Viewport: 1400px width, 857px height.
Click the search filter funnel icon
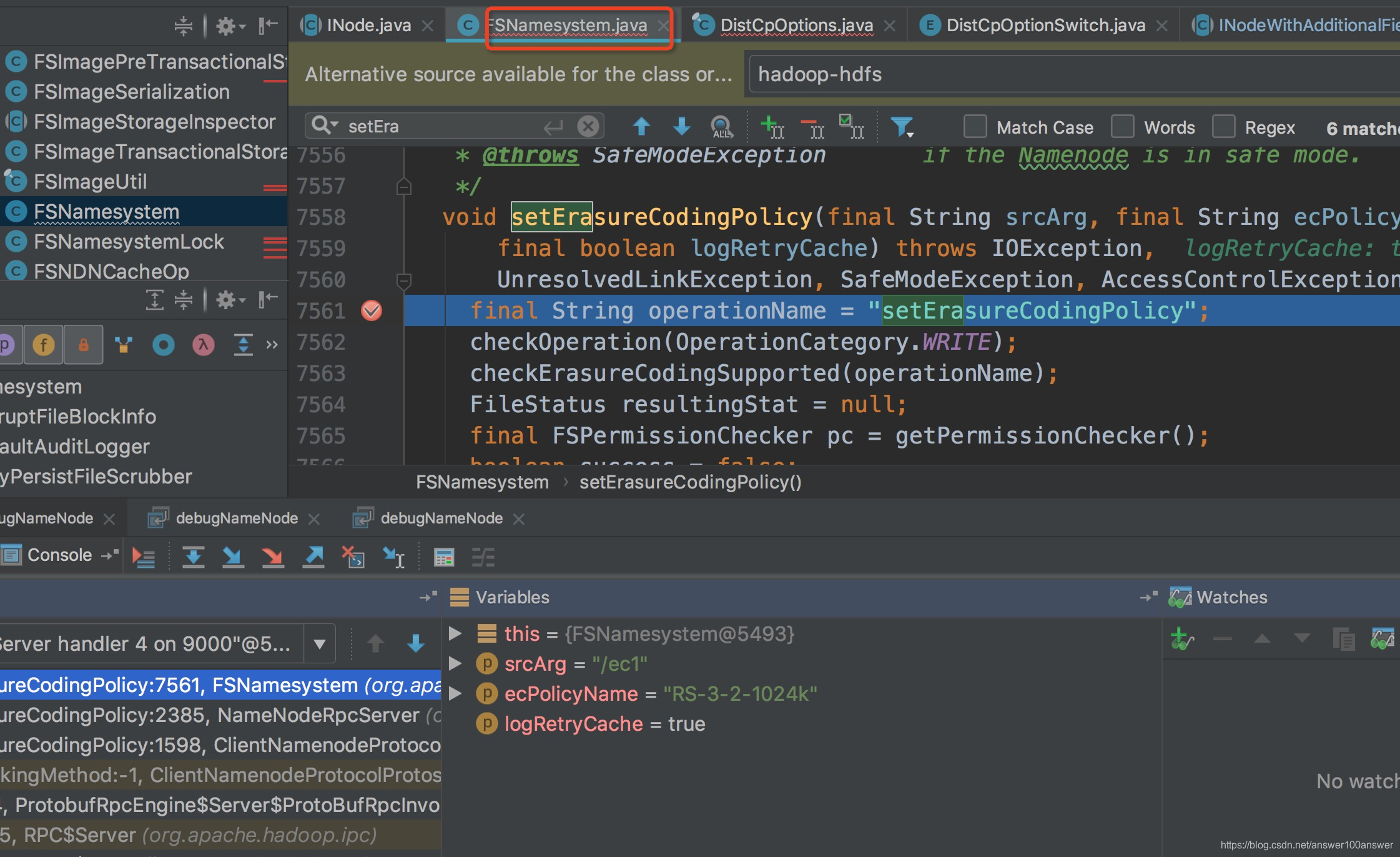(902, 127)
